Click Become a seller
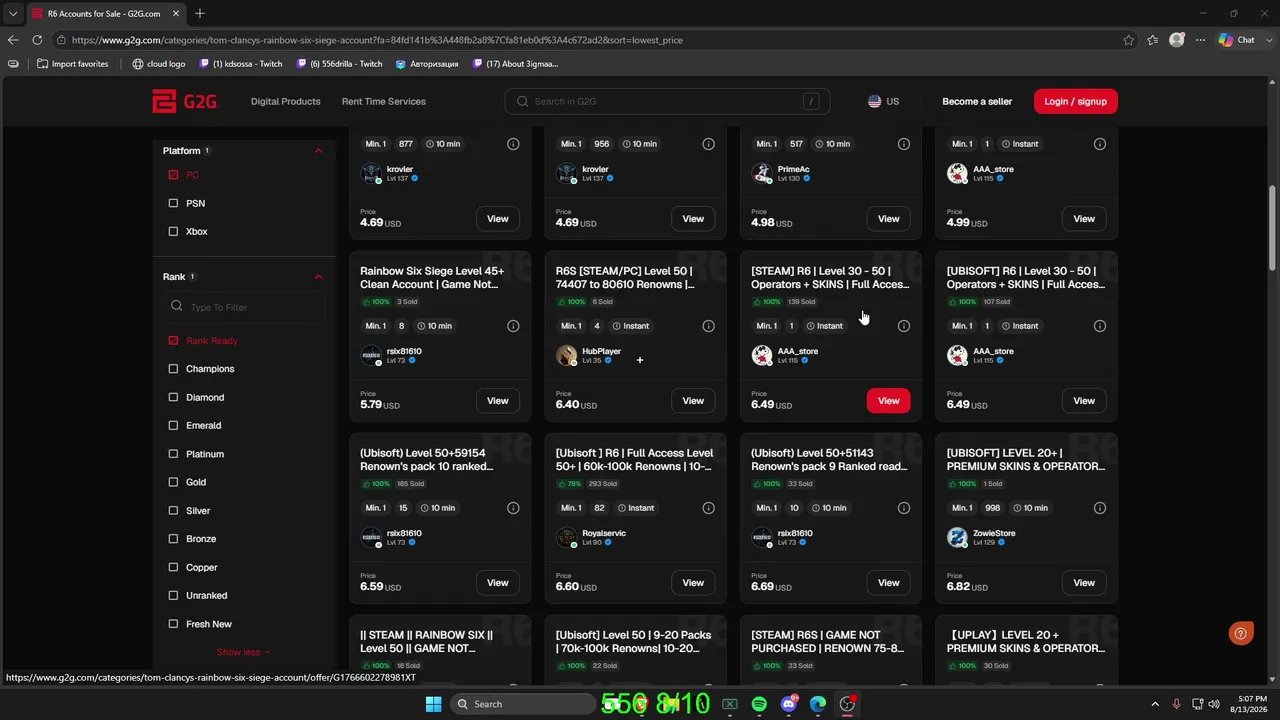The width and height of the screenshot is (1280, 720). pyautogui.click(x=977, y=101)
